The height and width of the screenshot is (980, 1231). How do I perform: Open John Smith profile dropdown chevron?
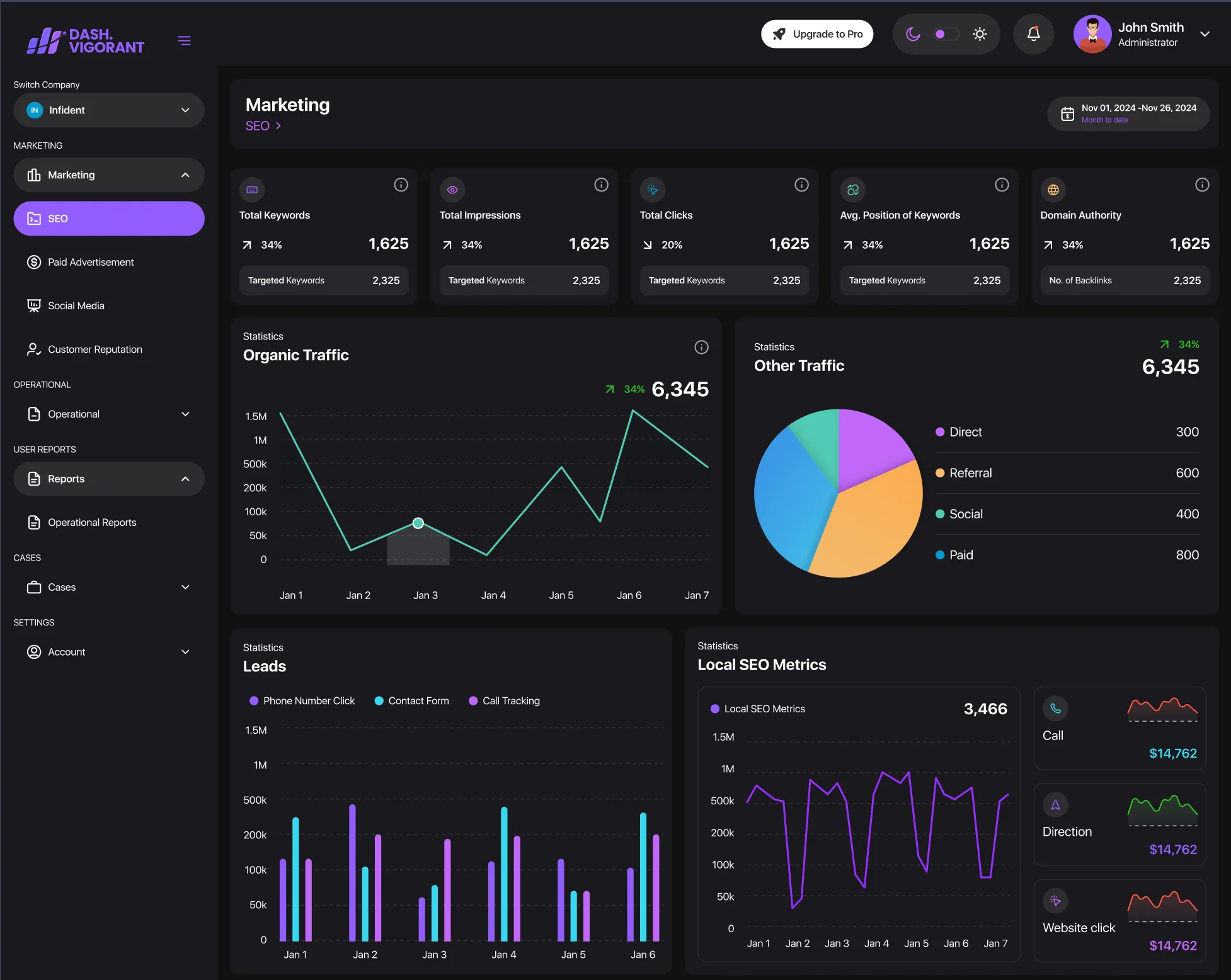(1205, 34)
